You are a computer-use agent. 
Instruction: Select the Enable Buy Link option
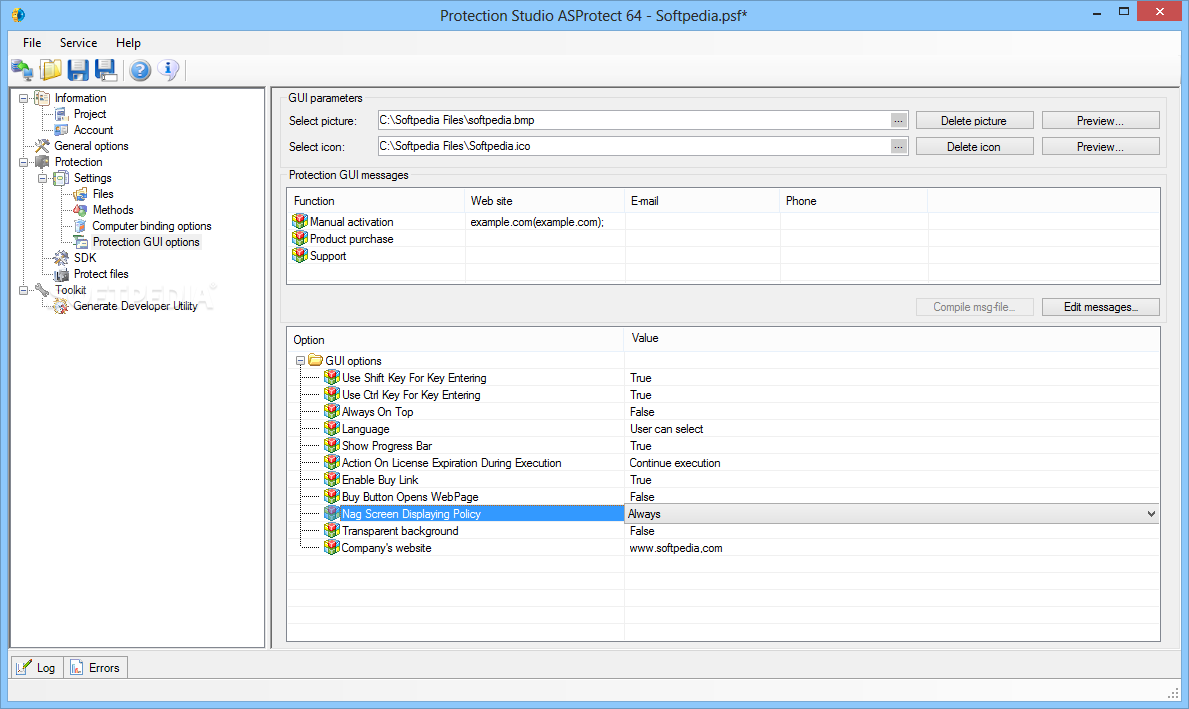pyautogui.click(x=380, y=480)
